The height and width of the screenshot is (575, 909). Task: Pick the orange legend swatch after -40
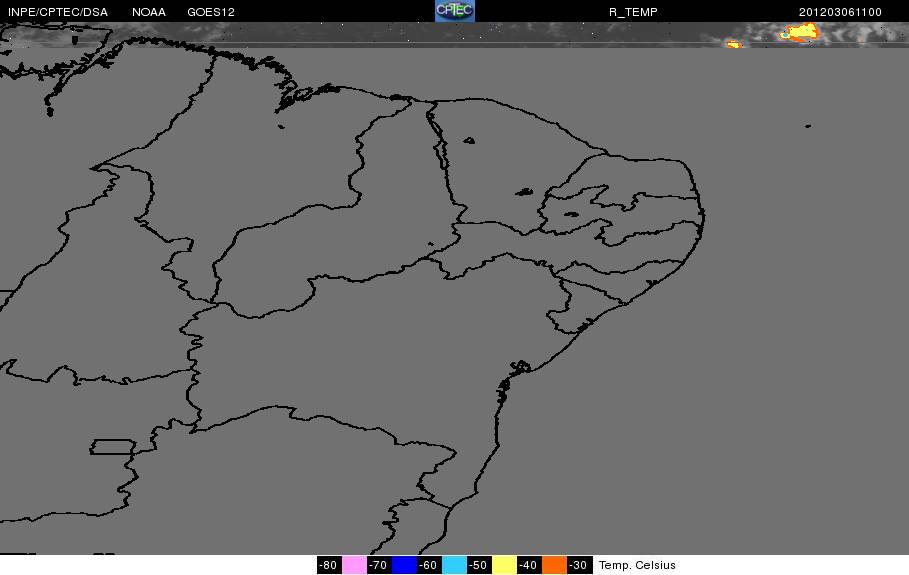[555, 565]
